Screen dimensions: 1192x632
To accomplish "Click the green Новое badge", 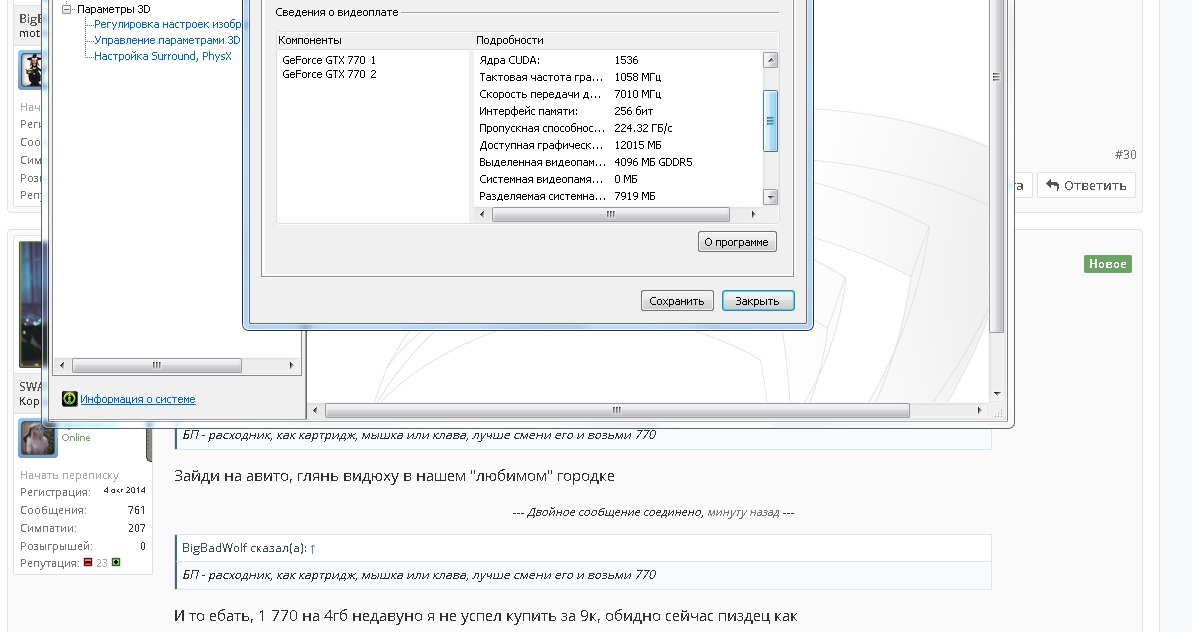I will click(1108, 264).
